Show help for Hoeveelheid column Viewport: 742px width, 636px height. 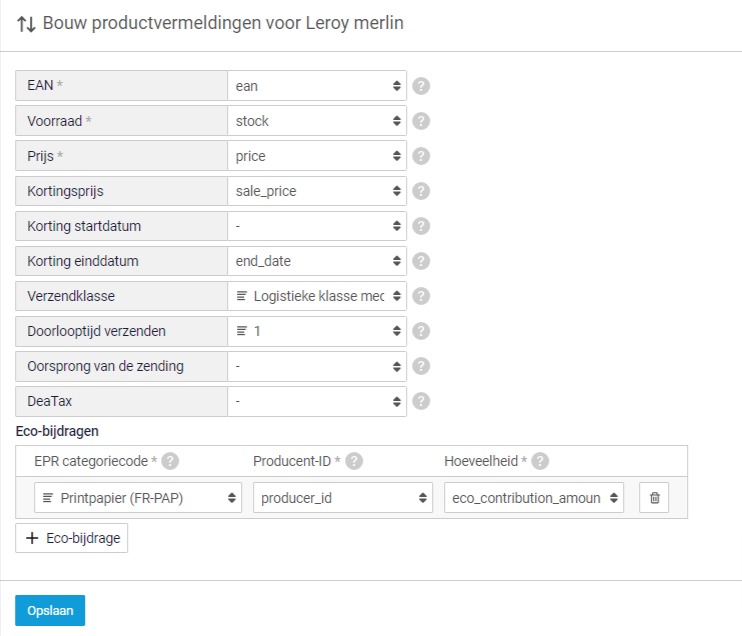540,461
